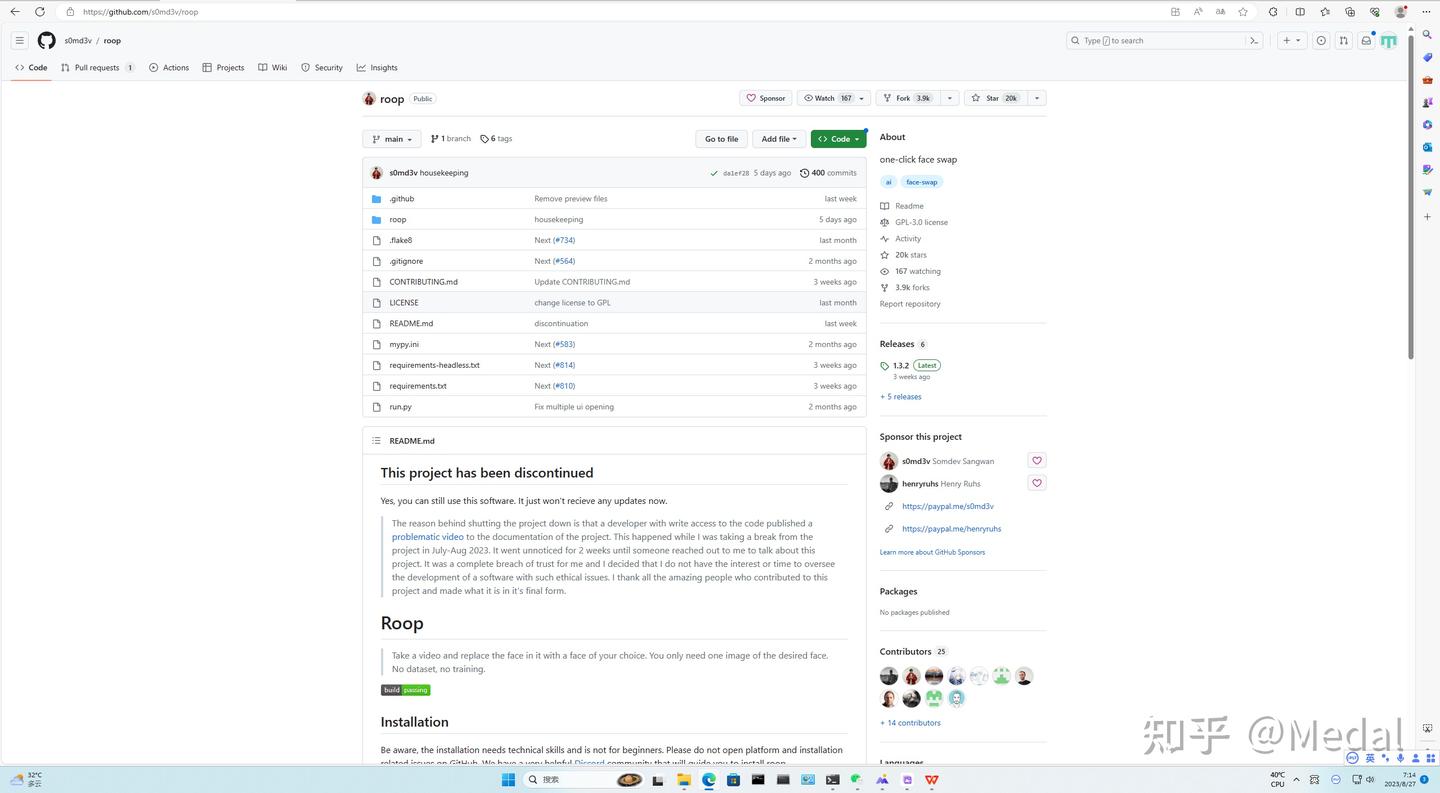The width and height of the screenshot is (1440, 793).
Task: Click the s0md3v avatar in the latest commit row
Action: [376, 173]
